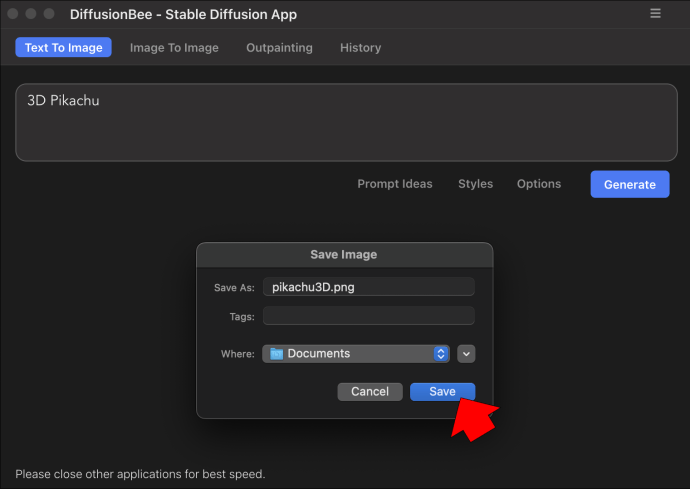Expand the save dialog with chevron button
690x489 pixels.
(x=466, y=354)
